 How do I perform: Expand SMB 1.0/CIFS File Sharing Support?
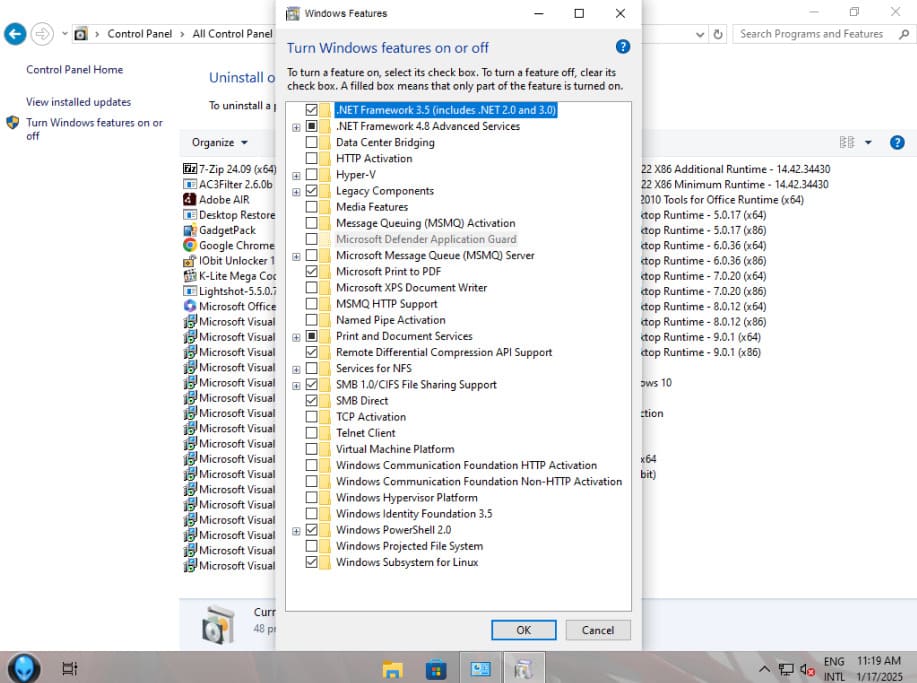(297, 385)
